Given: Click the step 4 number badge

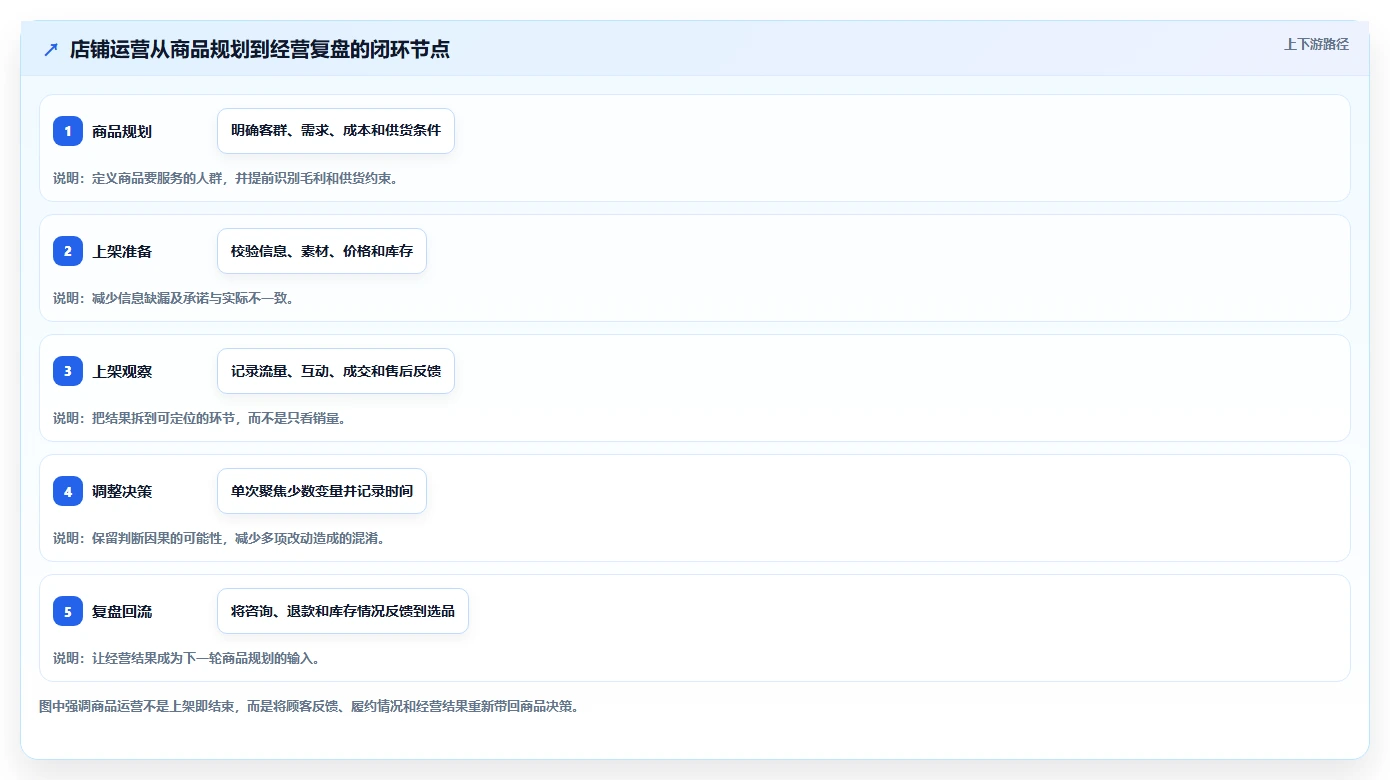Looking at the screenshot, I should point(68,491).
